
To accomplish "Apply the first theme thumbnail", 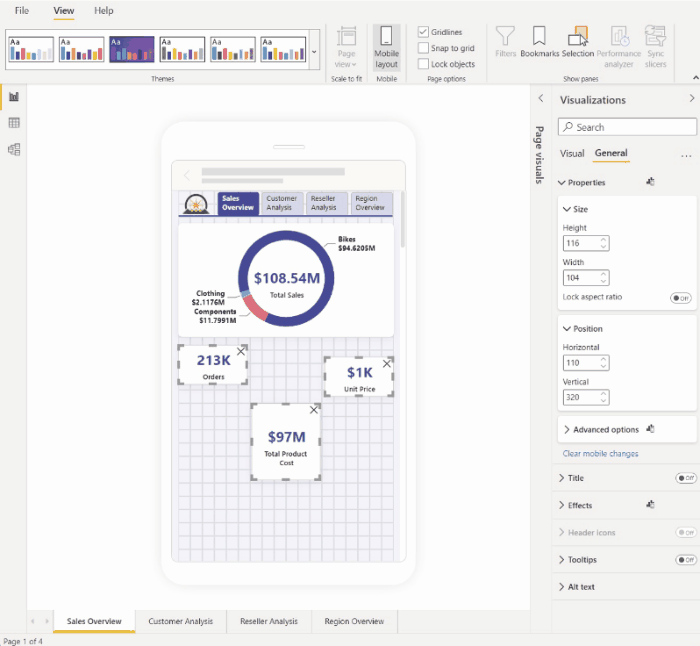I will coord(31,49).
